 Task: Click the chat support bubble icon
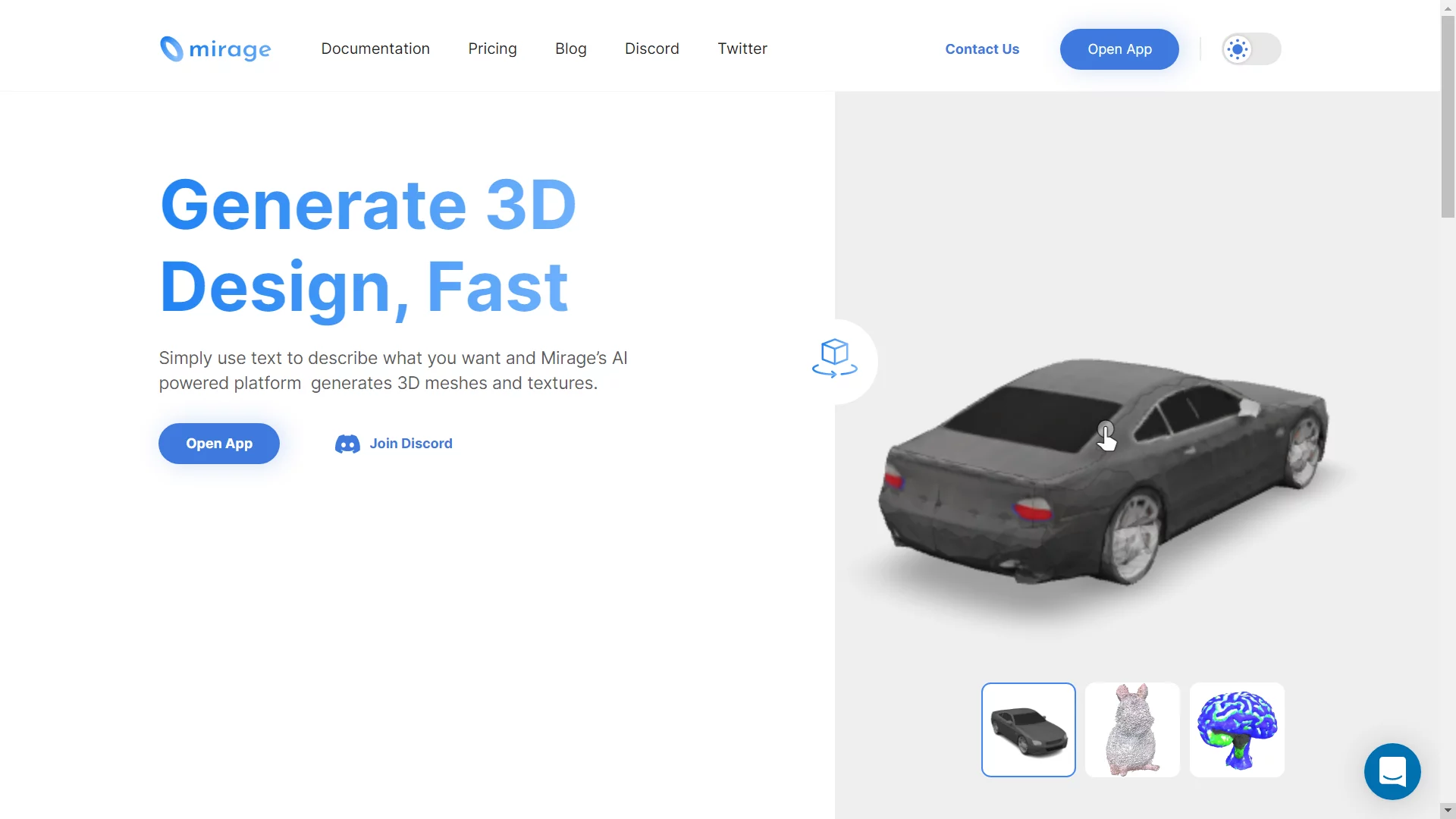point(1392,771)
